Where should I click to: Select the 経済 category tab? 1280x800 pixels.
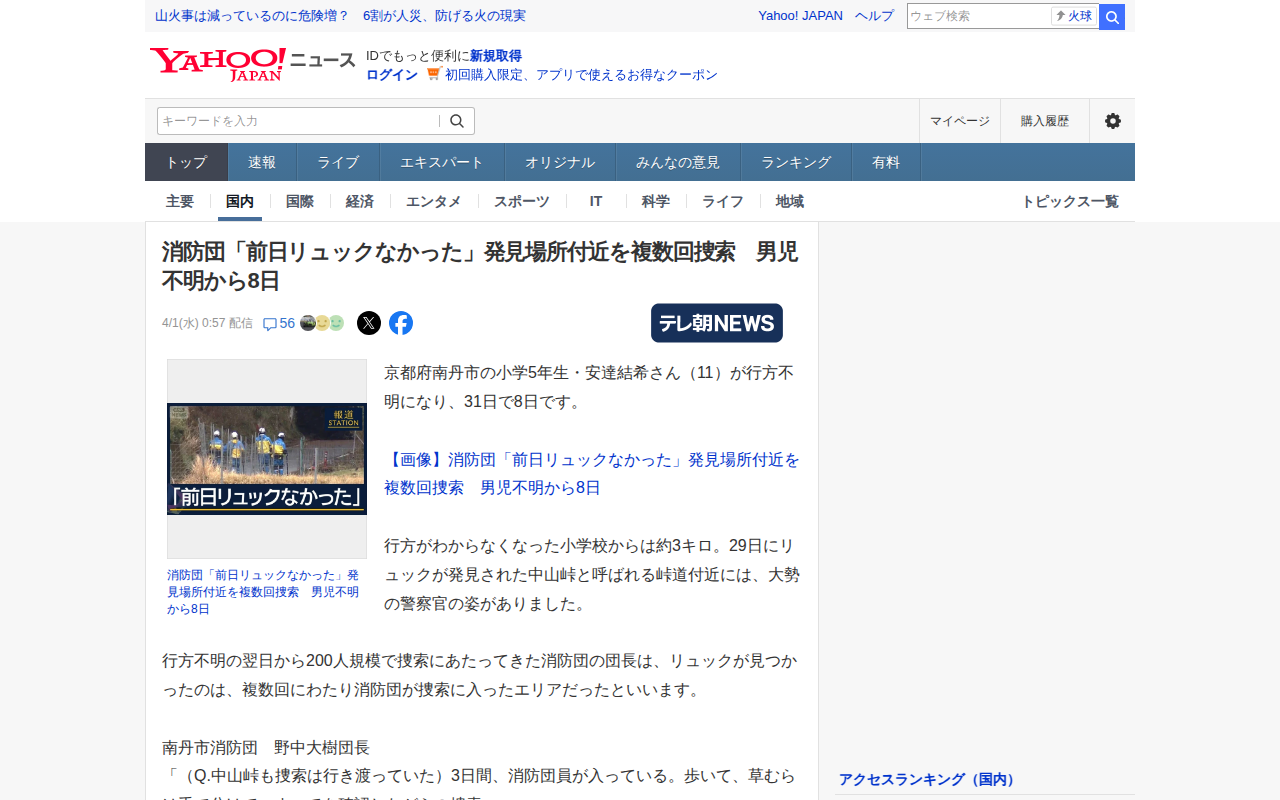[x=360, y=201]
